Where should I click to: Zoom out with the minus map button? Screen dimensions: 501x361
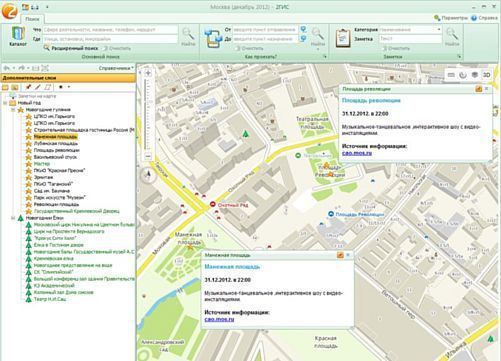click(x=148, y=156)
